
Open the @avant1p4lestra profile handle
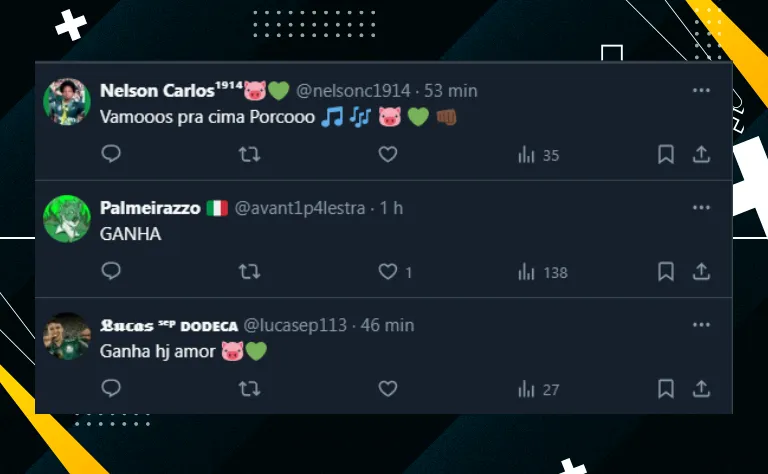point(300,208)
